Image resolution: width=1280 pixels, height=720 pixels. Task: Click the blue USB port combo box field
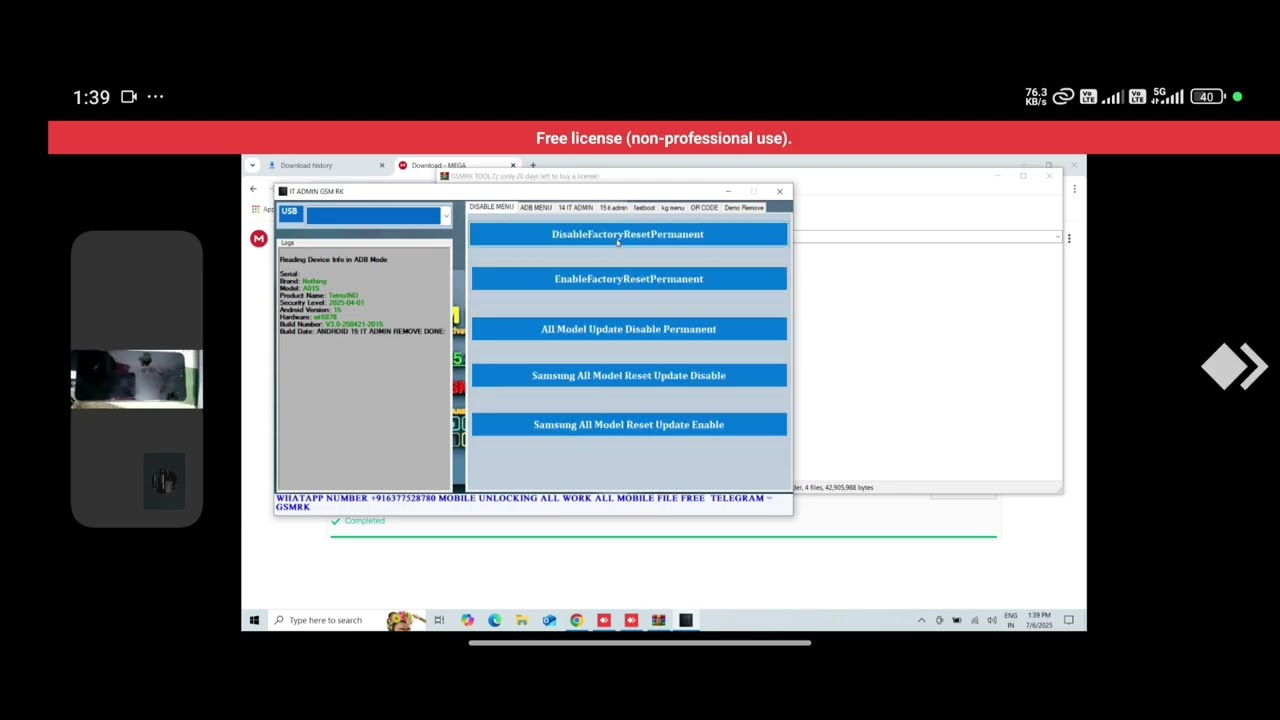click(x=373, y=216)
